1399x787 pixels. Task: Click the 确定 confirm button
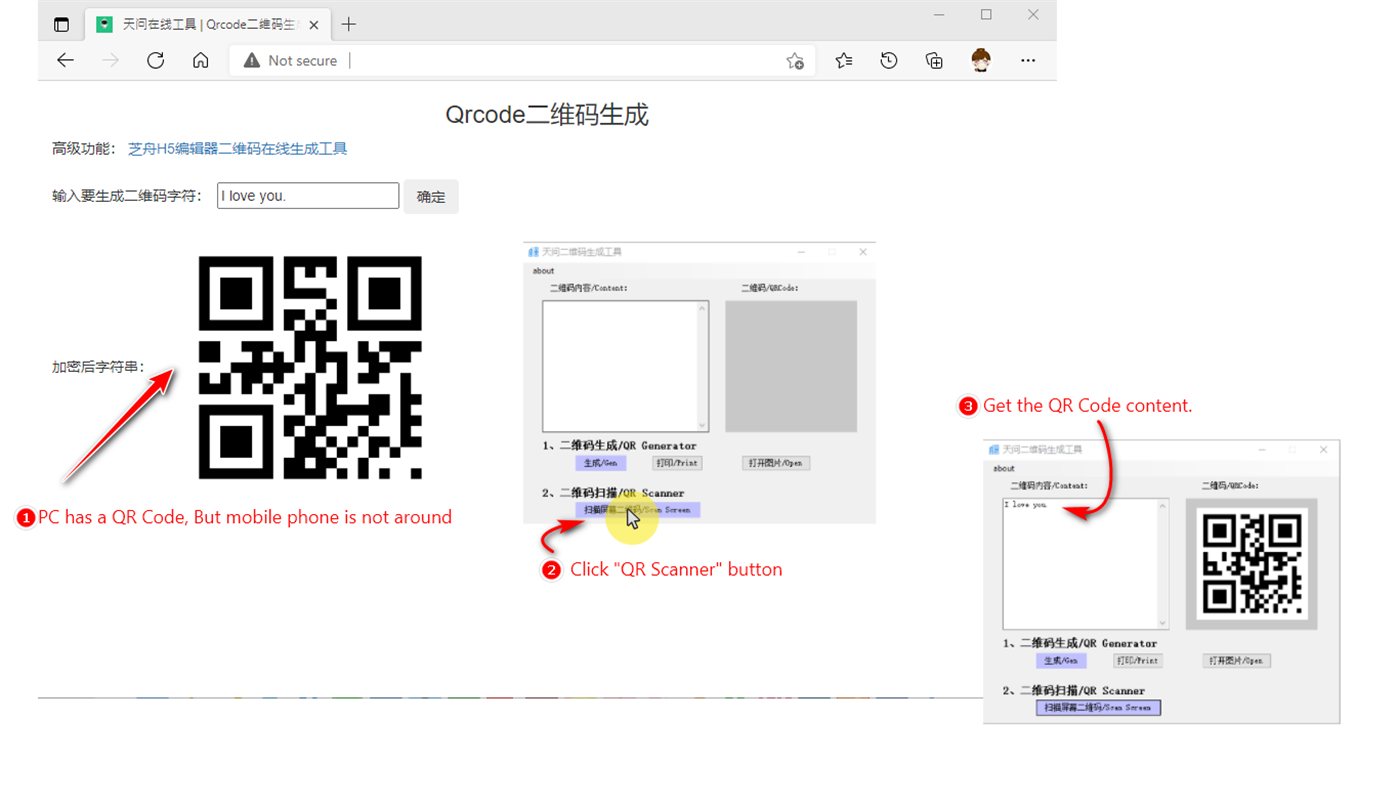(x=430, y=196)
